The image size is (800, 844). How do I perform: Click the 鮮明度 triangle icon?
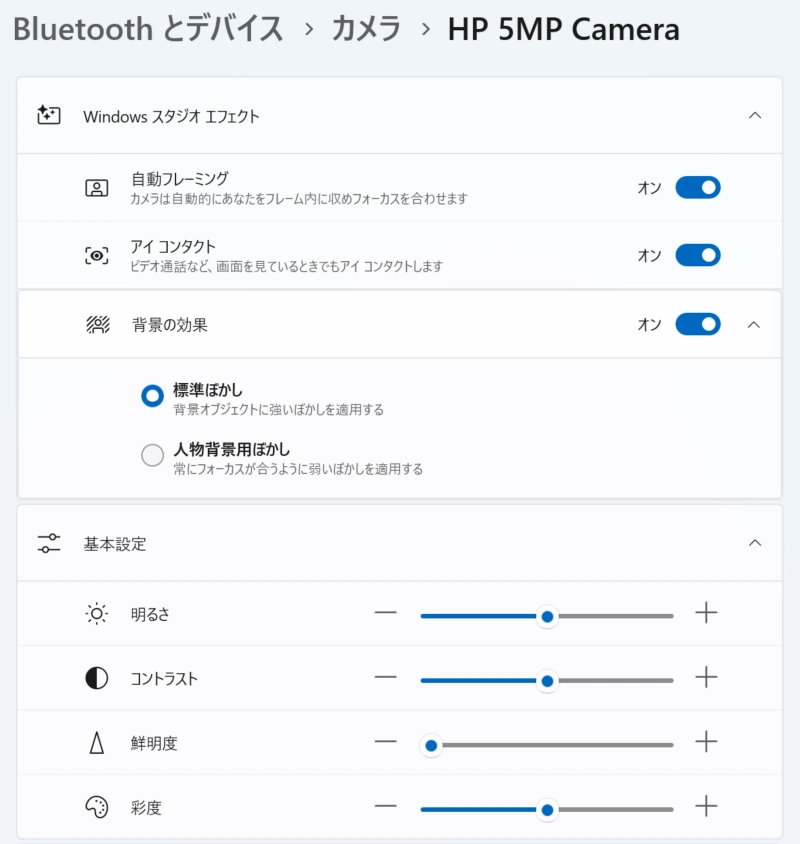(97, 743)
